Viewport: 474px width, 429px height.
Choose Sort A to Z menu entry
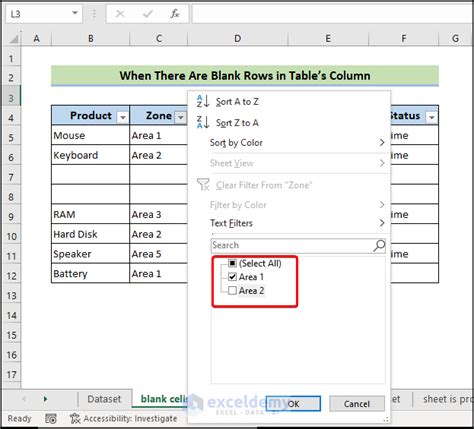[x=289, y=101]
